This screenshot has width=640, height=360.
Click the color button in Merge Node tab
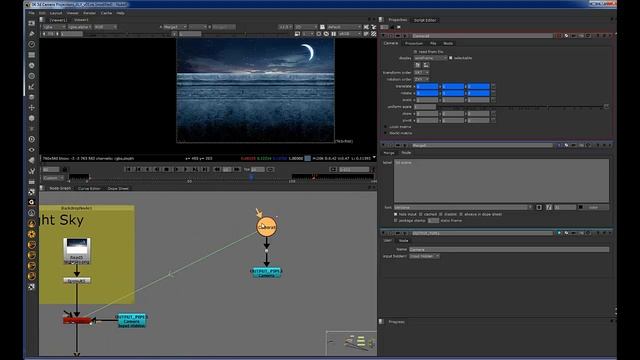(x=593, y=207)
